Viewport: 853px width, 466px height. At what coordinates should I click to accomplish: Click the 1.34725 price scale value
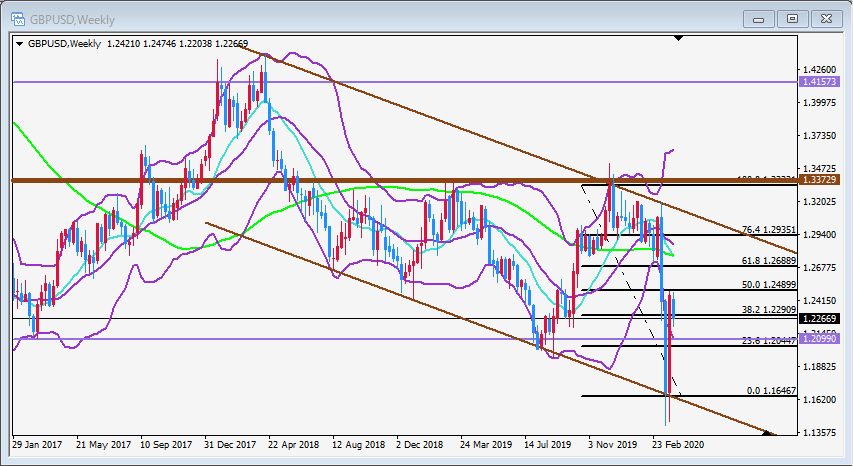coord(819,169)
